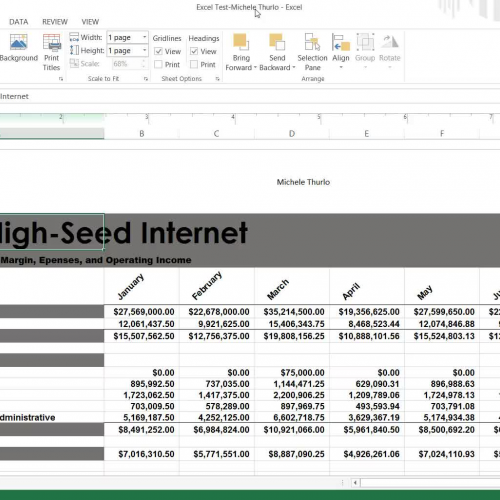
Task: Enable Gridlines Print checkbox
Action: pos(158,64)
